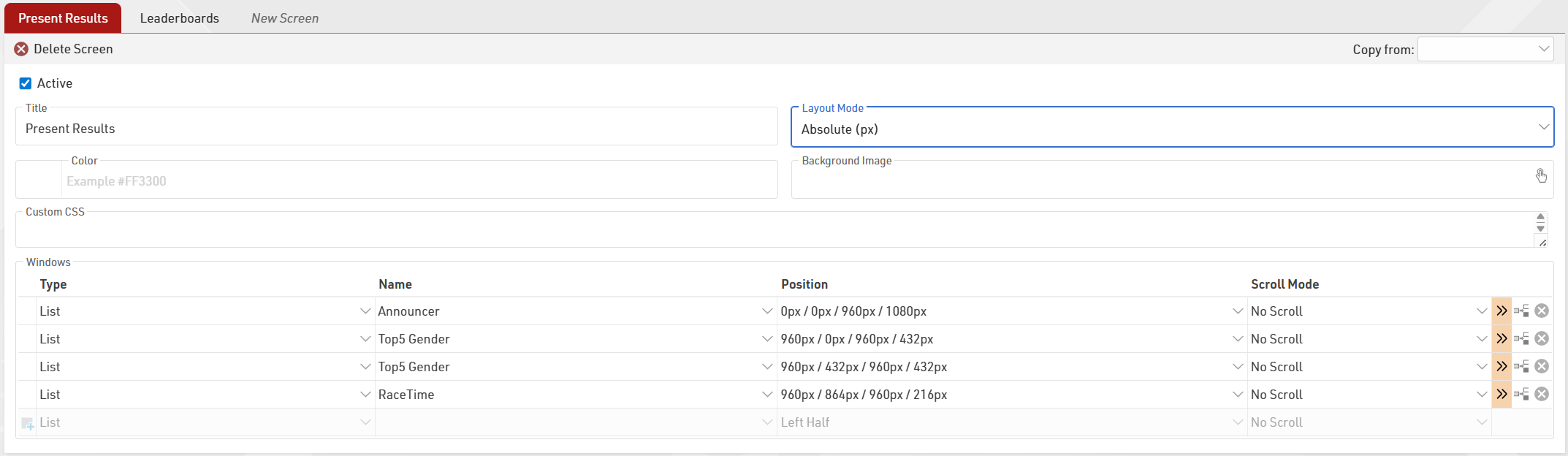The height and width of the screenshot is (456, 1568).
Task: Click duplicate icon on the RaceTime row
Action: [1521, 395]
